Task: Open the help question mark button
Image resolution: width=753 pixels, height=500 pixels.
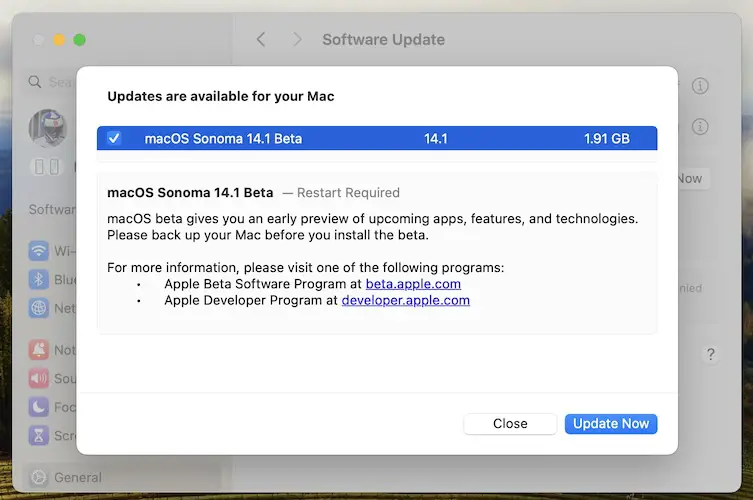Action: [x=711, y=354]
